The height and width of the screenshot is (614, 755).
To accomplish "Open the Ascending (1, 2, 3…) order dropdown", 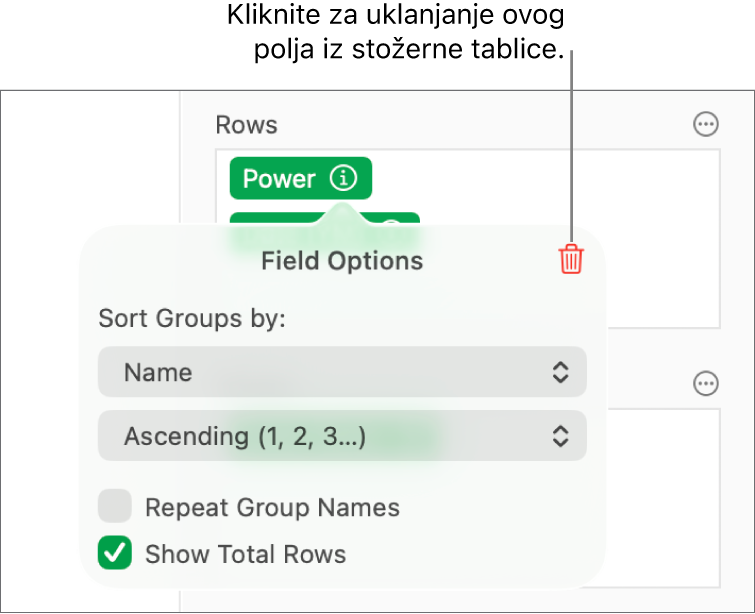I will 342,436.
